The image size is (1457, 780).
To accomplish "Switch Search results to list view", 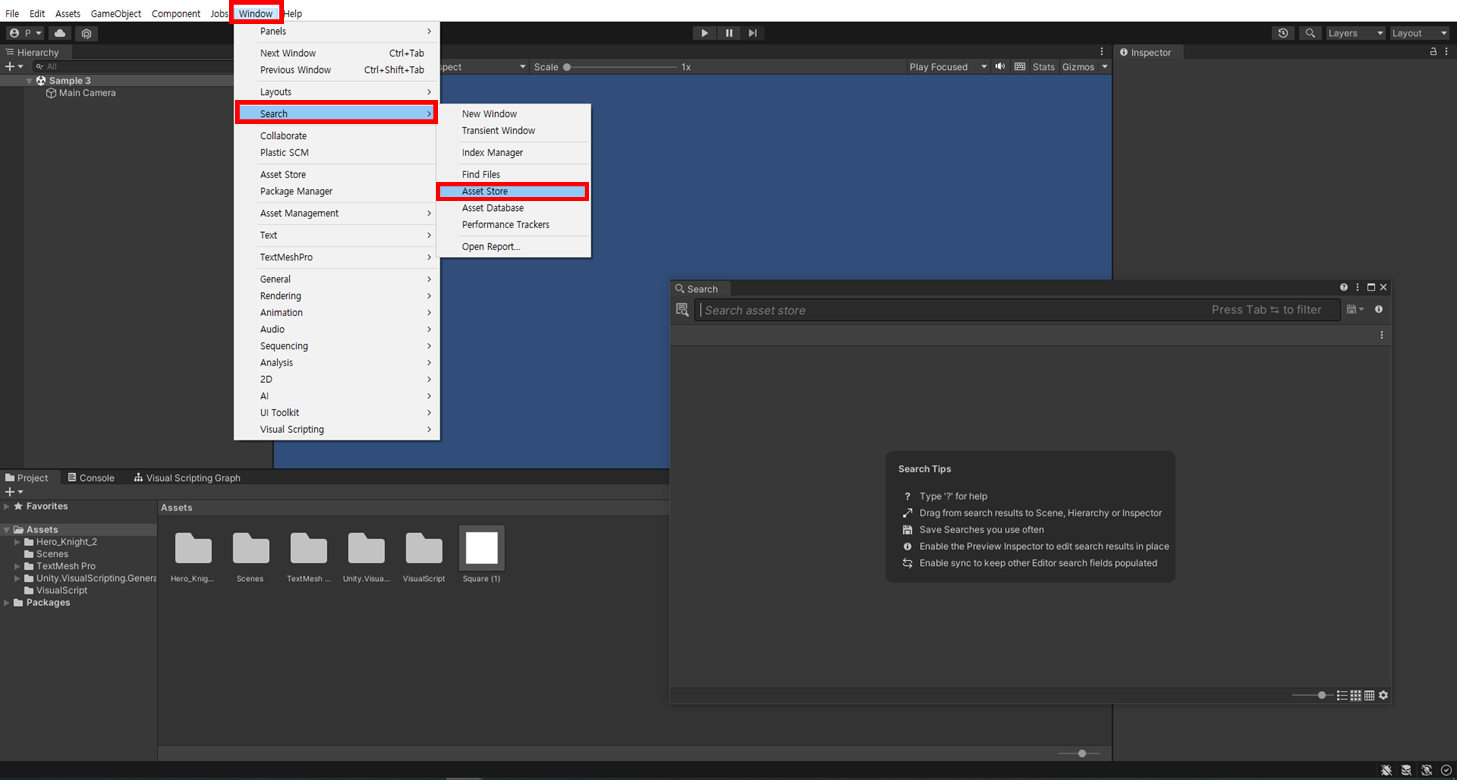I will click(1342, 695).
